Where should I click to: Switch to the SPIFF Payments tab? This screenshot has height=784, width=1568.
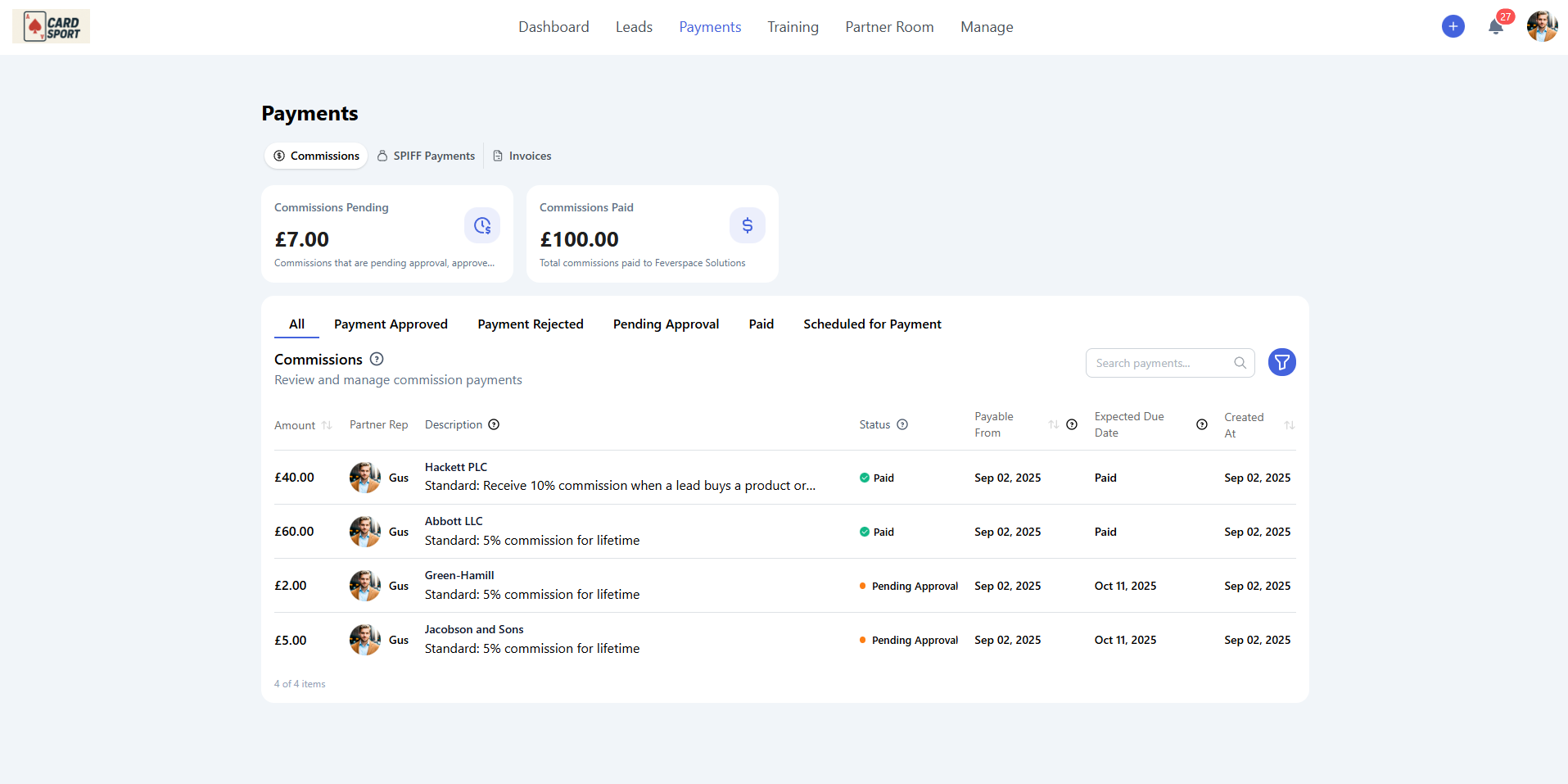tap(427, 156)
